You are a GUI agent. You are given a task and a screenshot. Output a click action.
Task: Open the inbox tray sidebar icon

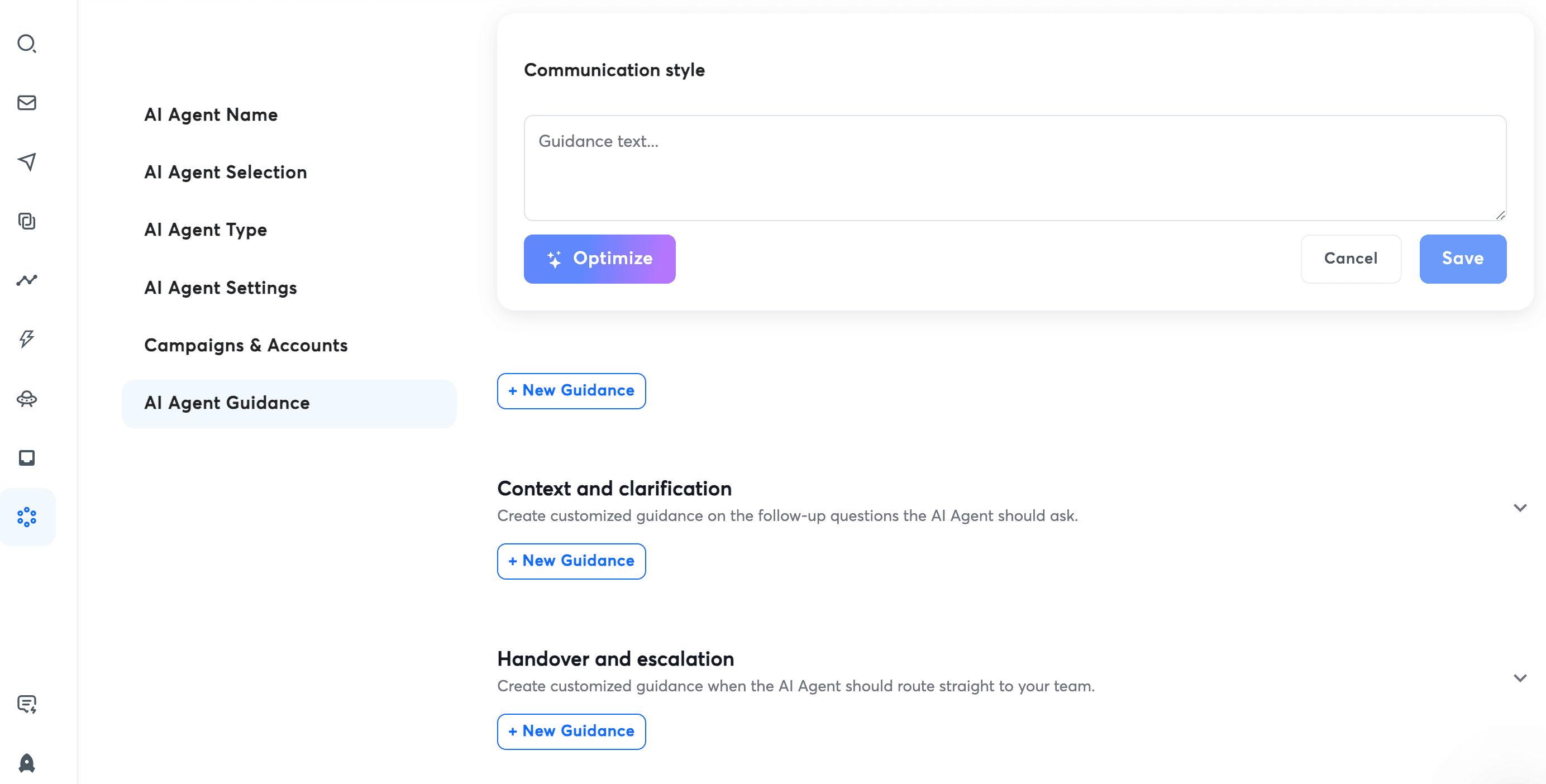pyautogui.click(x=26, y=458)
